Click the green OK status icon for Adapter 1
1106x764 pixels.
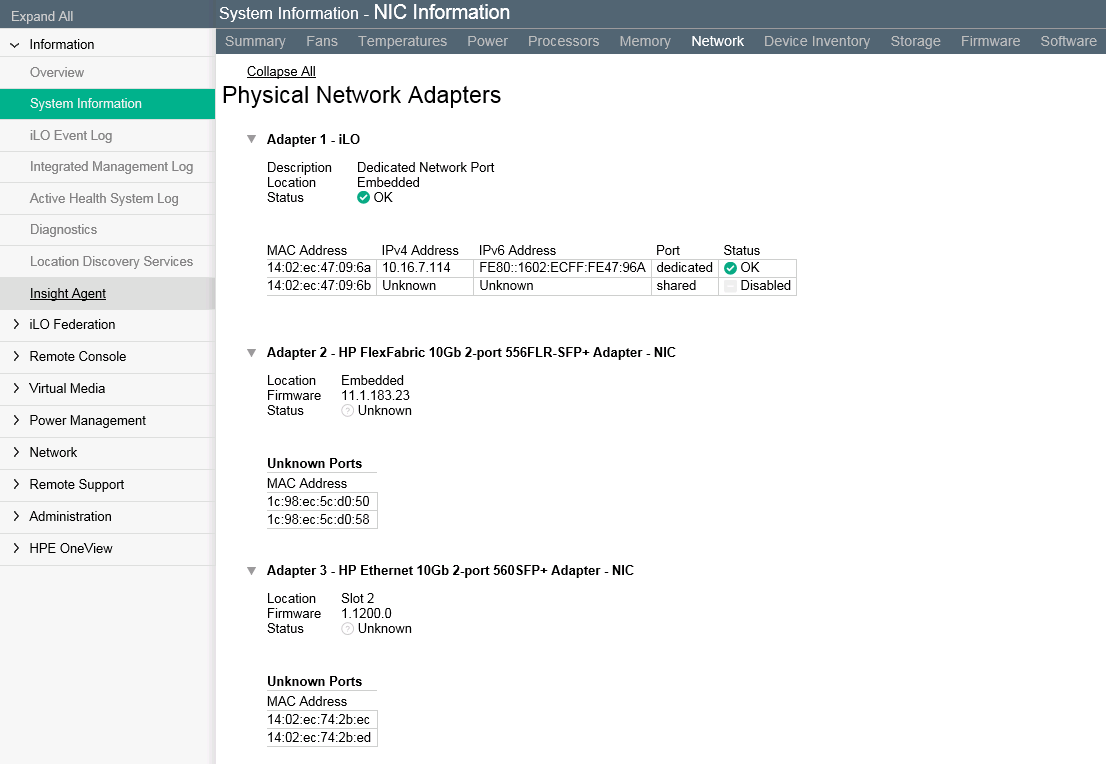[x=363, y=198]
